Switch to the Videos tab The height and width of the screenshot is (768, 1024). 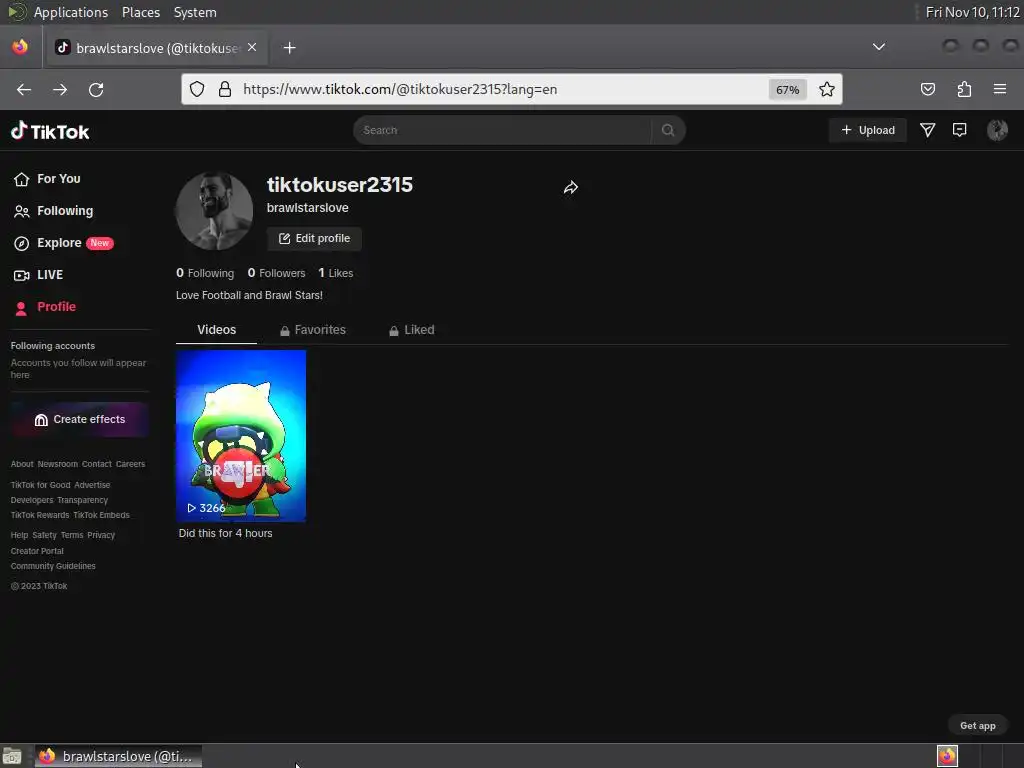pos(216,330)
